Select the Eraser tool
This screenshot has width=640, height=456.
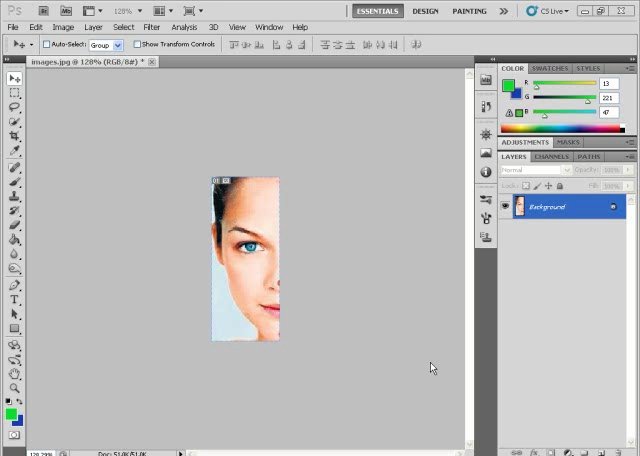14,225
